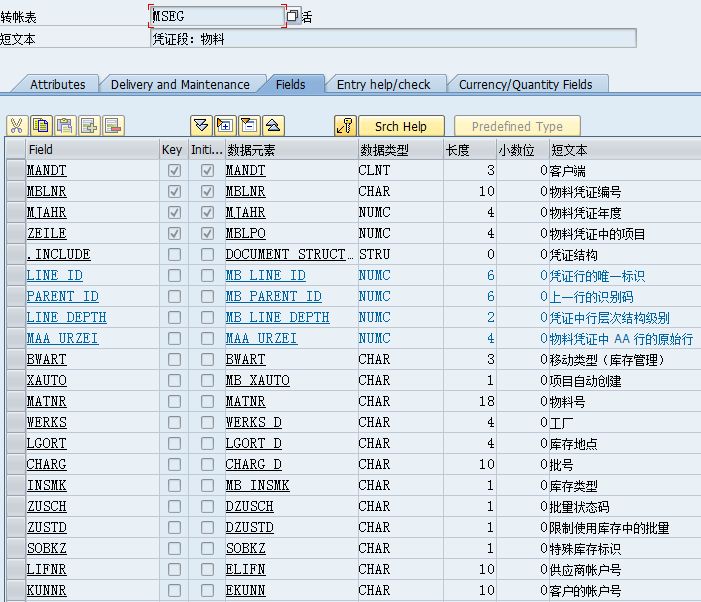The image size is (701, 602).
Task: Click the LINE_DEPTH field name
Action: click(67, 317)
